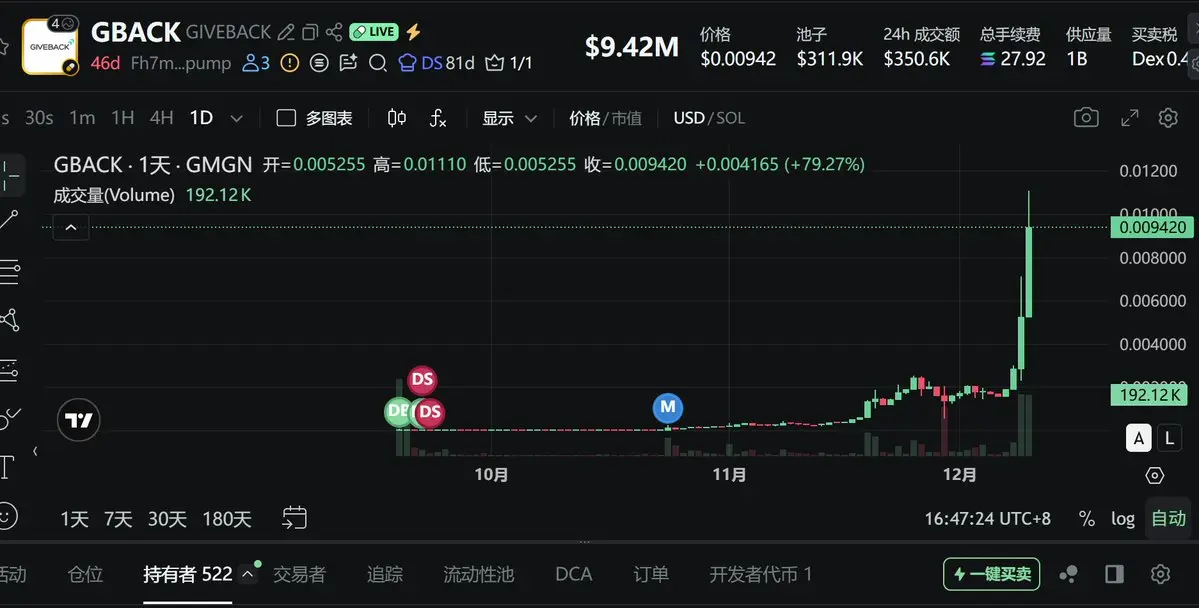Click the crown 1/1 indicator

click(509, 63)
